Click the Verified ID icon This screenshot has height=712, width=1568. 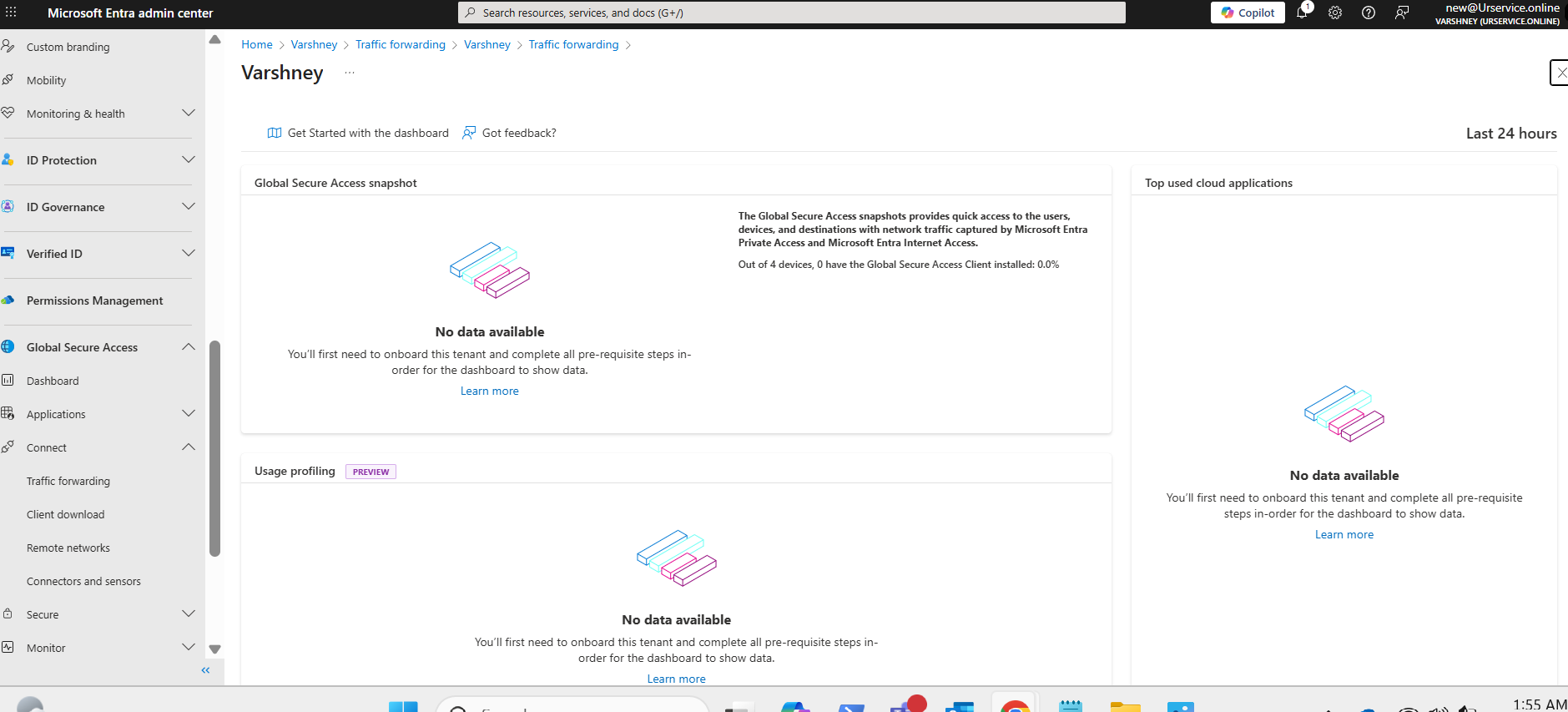click(x=8, y=253)
